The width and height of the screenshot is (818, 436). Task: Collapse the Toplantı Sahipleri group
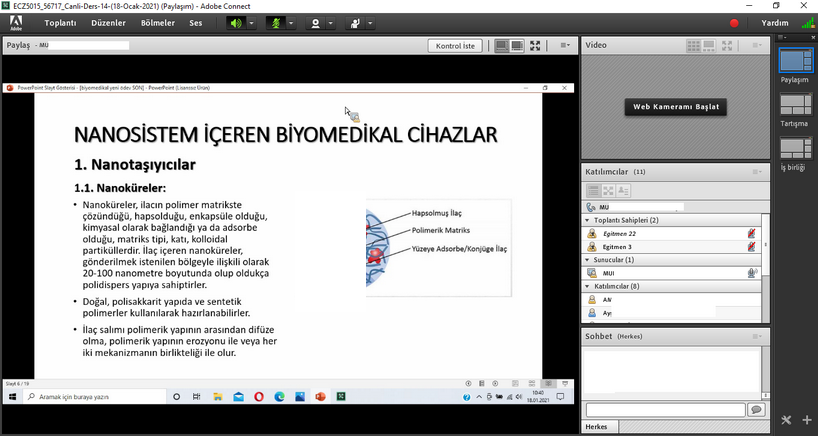[x=587, y=220]
